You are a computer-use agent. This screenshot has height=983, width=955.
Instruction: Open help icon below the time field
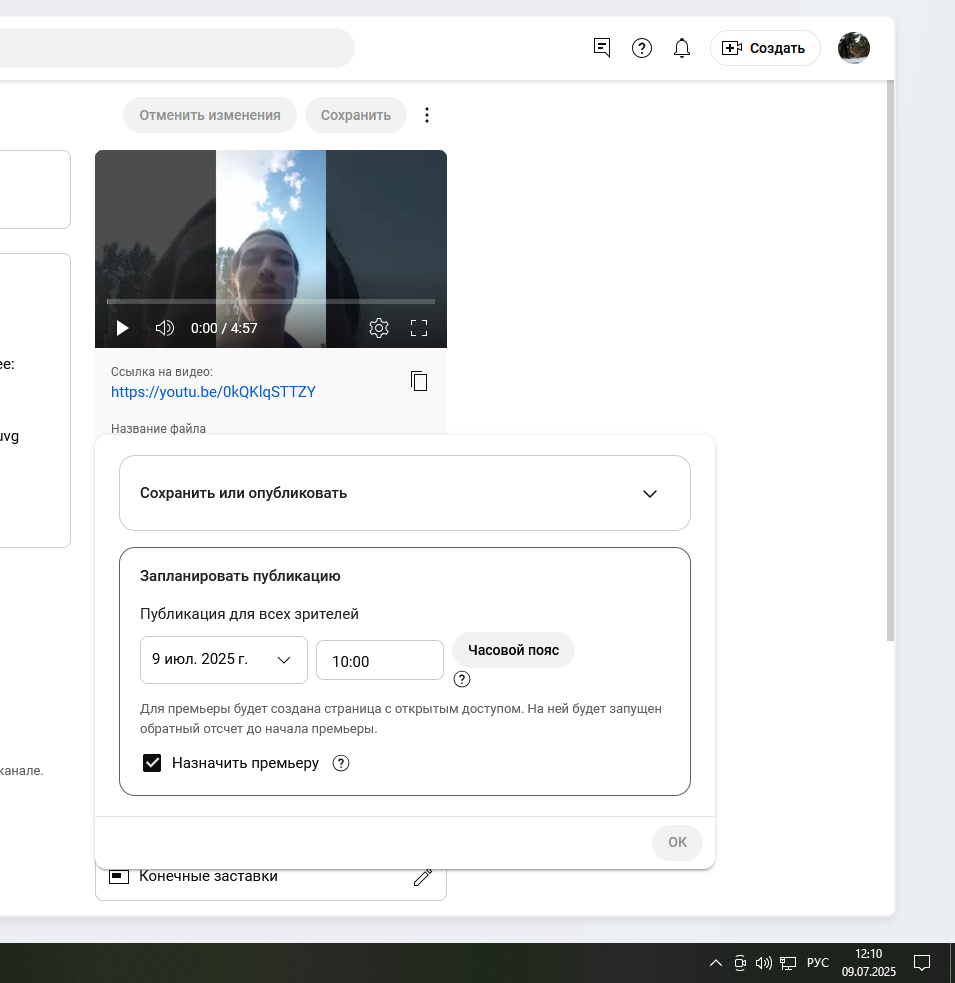point(461,679)
